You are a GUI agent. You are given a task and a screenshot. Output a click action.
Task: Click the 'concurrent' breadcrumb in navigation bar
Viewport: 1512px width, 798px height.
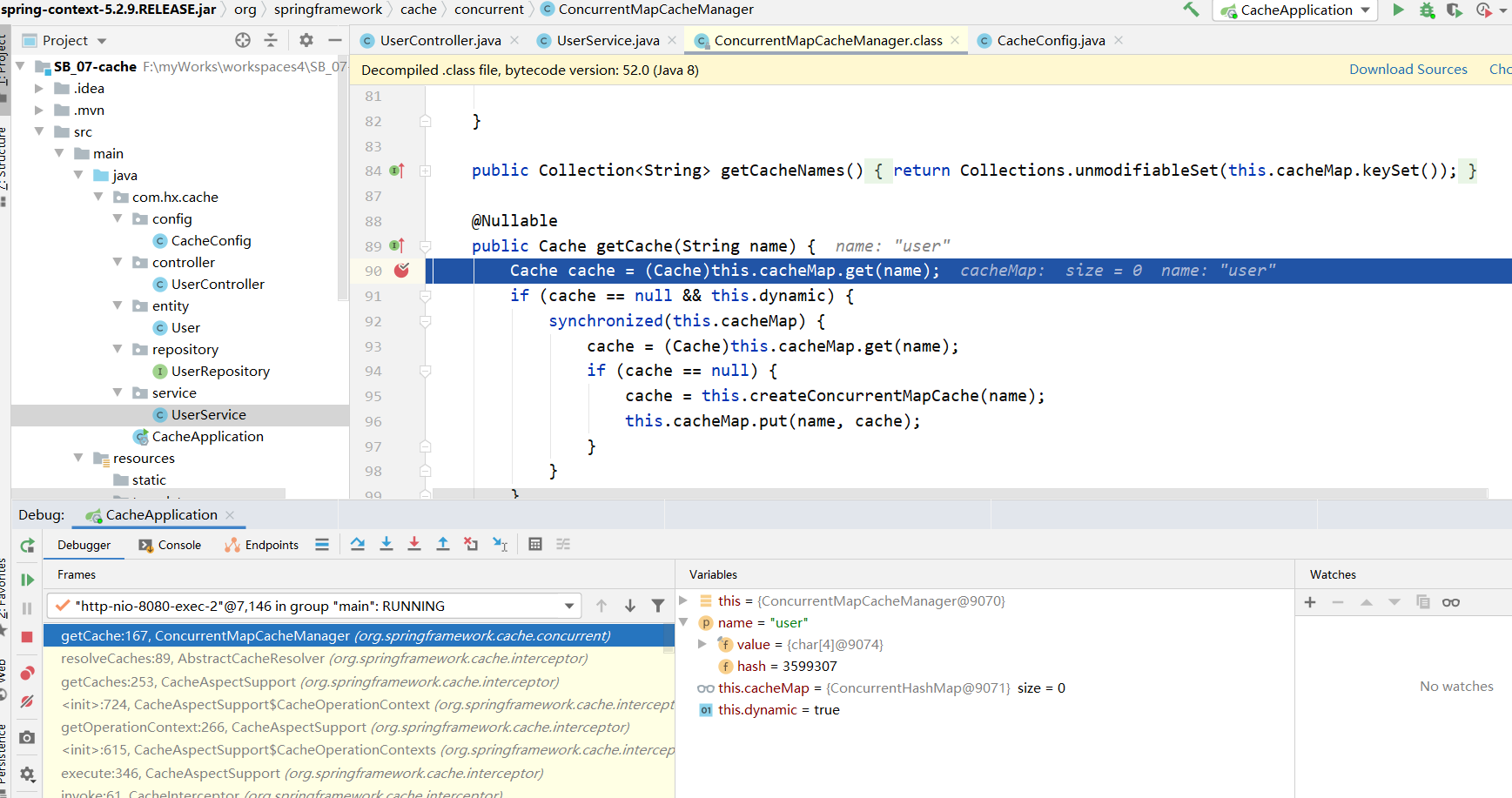(488, 10)
